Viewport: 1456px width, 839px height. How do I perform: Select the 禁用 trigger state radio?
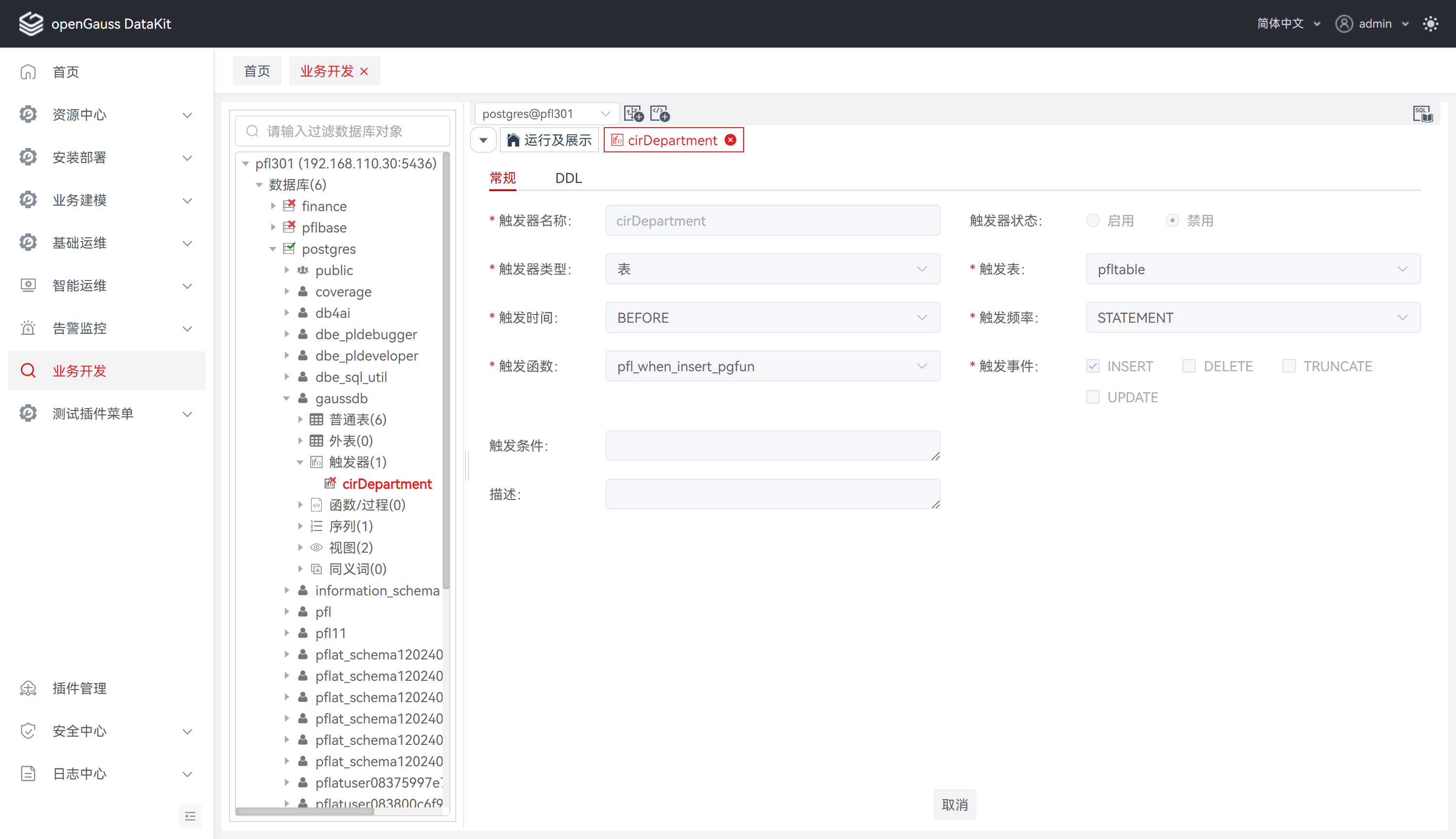(1172, 221)
